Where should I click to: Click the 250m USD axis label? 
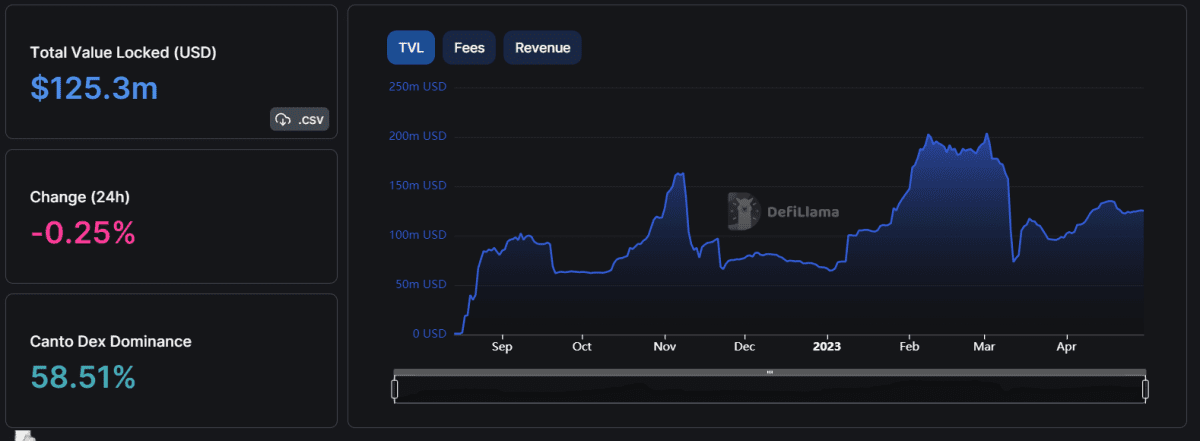[417, 87]
